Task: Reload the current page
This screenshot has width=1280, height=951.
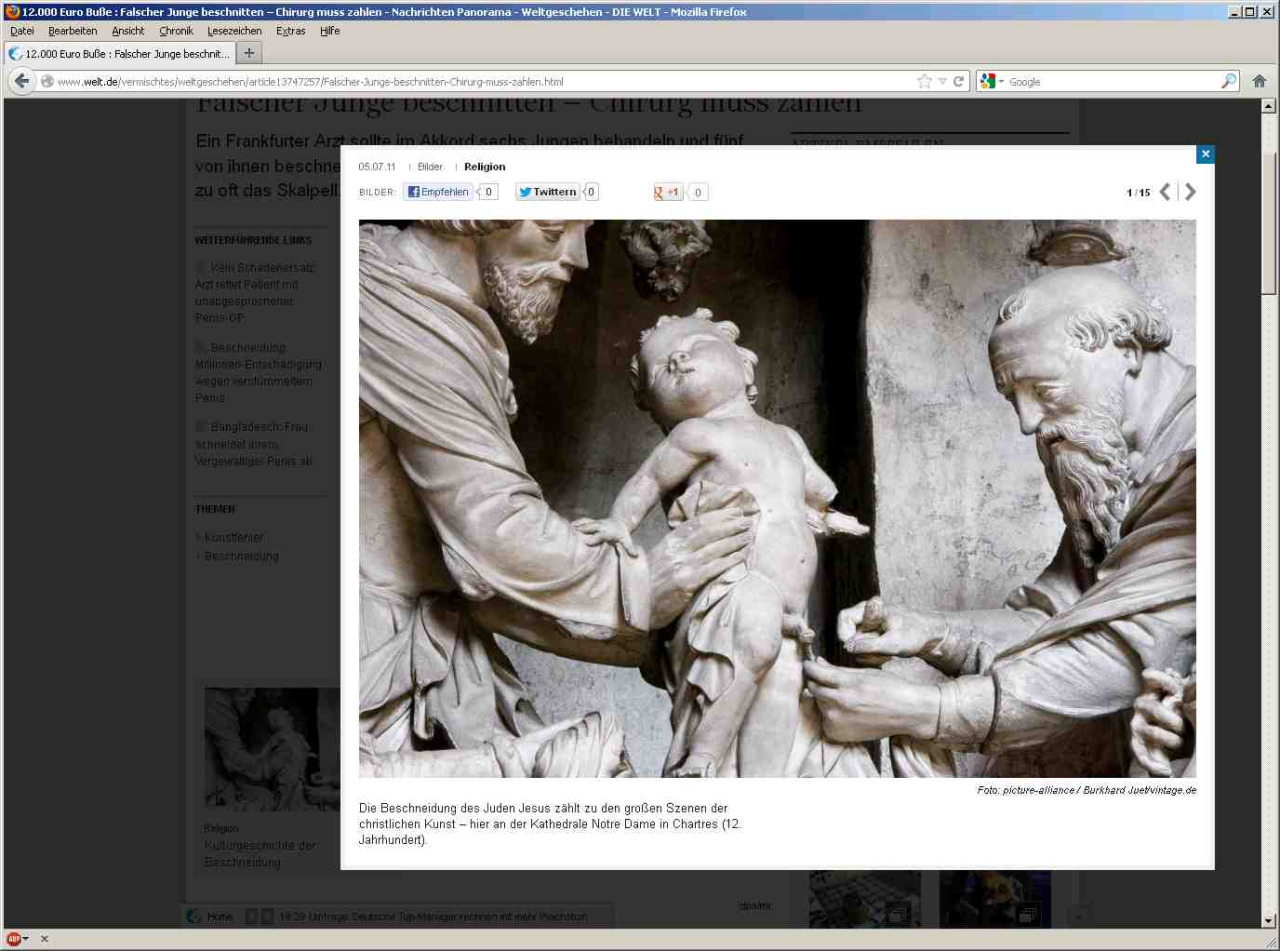Action: tap(958, 82)
